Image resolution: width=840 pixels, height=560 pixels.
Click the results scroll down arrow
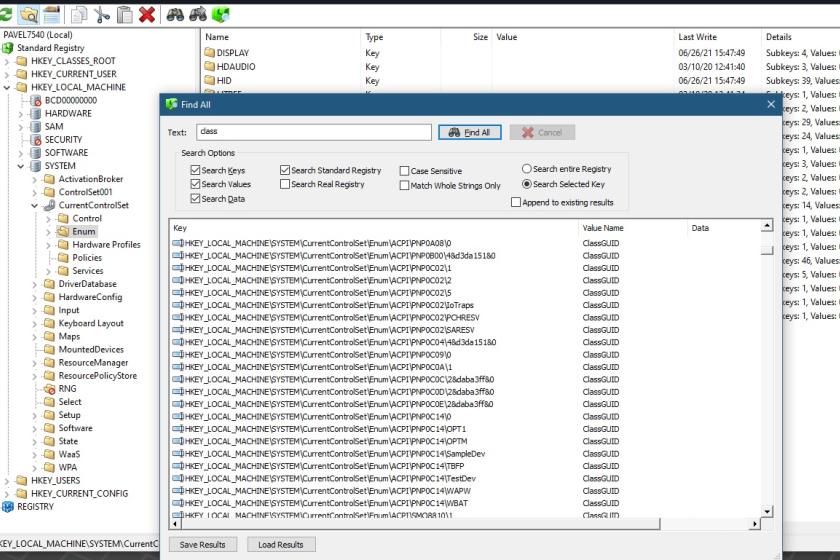767,512
